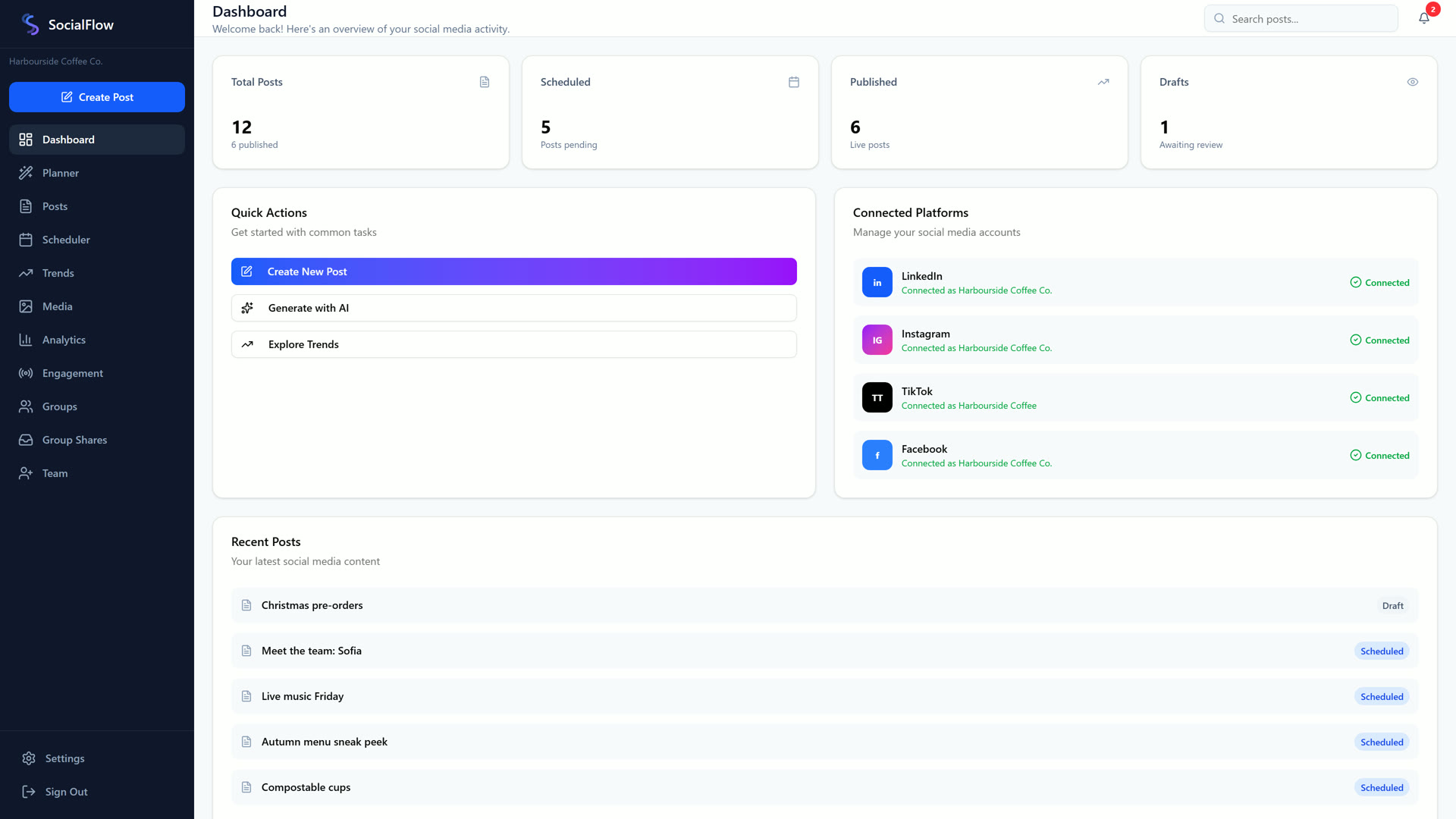
Task: Open the Compostable cups post
Action: [825, 787]
